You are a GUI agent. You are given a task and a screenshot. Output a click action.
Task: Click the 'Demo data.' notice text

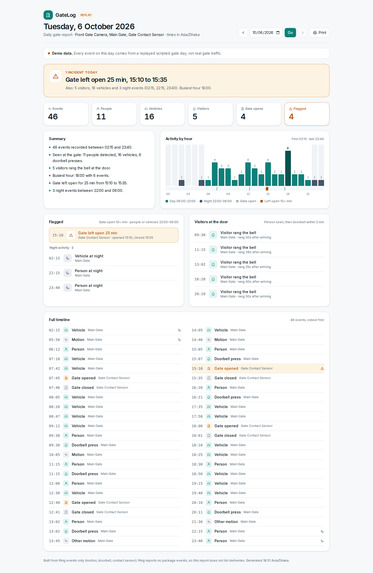click(62, 53)
